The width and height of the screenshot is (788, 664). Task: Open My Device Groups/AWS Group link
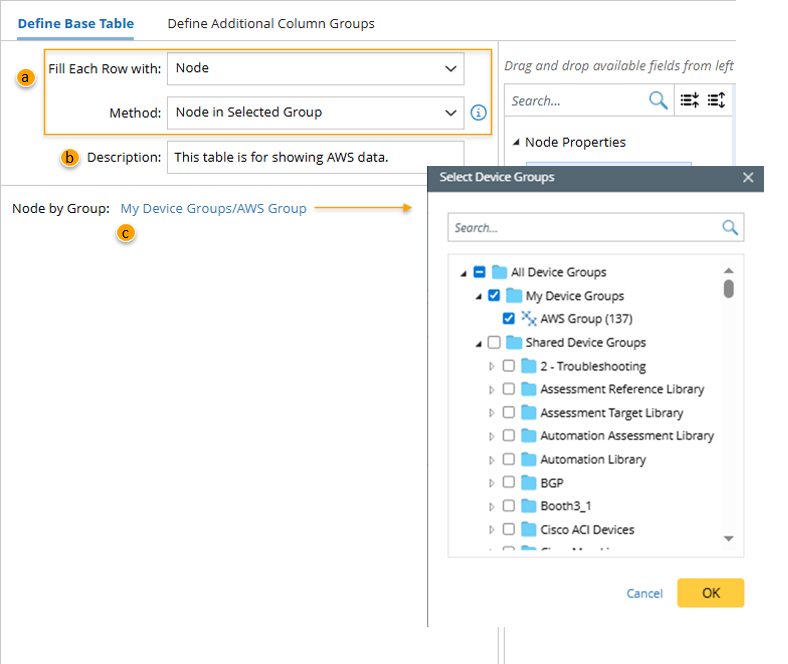tap(213, 209)
